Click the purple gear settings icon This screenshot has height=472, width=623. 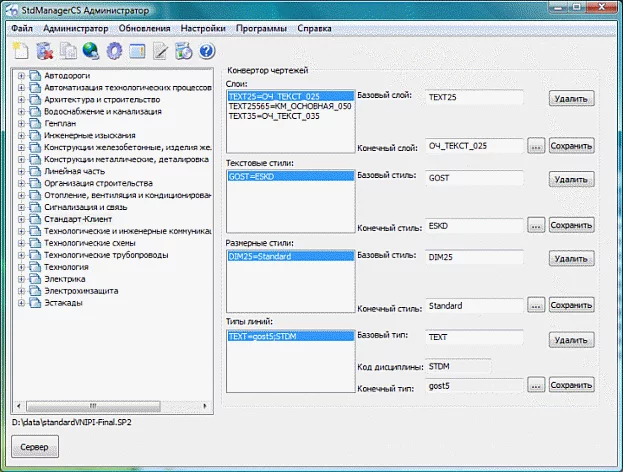point(114,50)
